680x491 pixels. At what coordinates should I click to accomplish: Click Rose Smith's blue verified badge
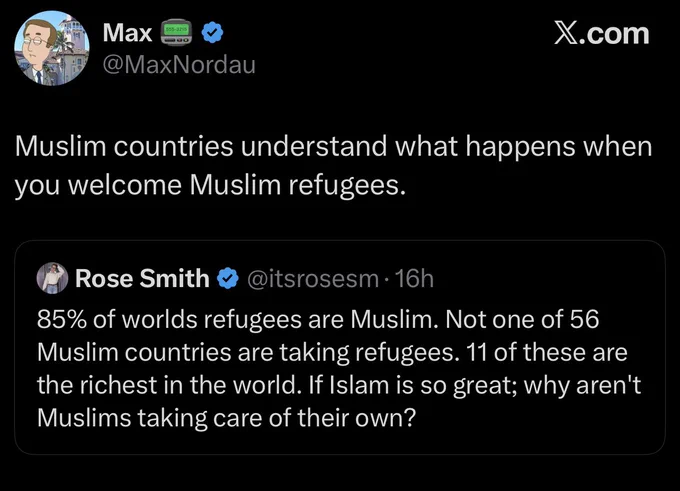pos(228,278)
